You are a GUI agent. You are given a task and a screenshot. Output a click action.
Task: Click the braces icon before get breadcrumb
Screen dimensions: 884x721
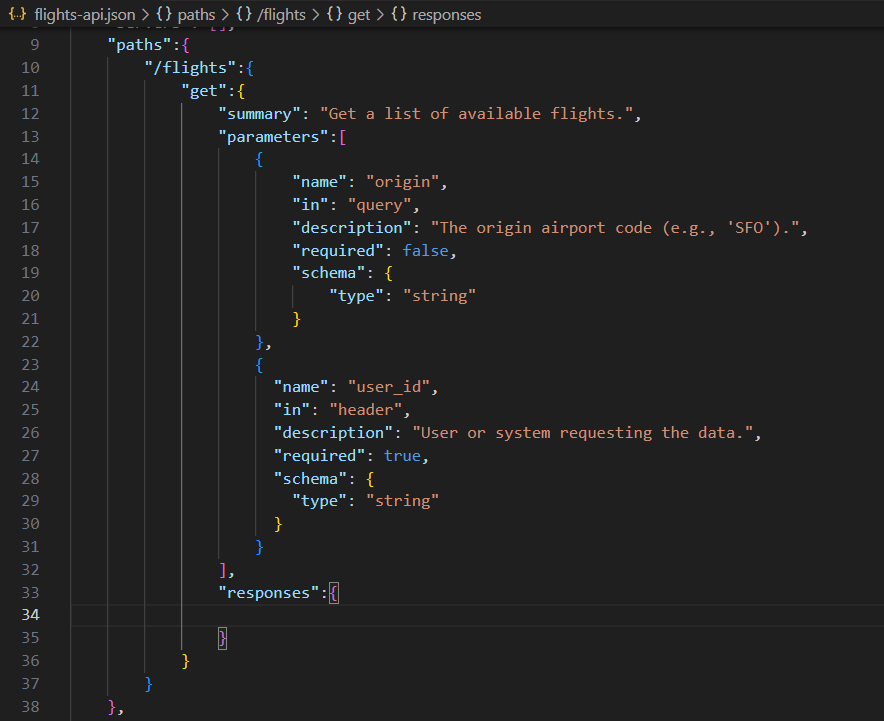[333, 15]
